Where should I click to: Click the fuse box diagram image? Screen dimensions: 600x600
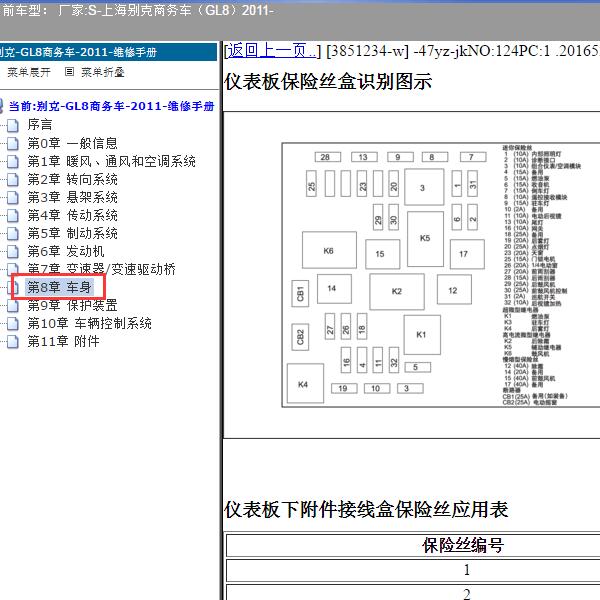click(x=441, y=275)
